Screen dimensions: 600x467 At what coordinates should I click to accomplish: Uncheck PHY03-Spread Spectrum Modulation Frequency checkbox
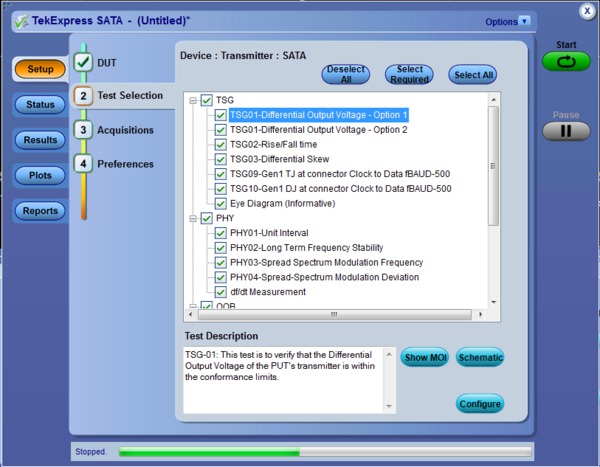click(220, 262)
